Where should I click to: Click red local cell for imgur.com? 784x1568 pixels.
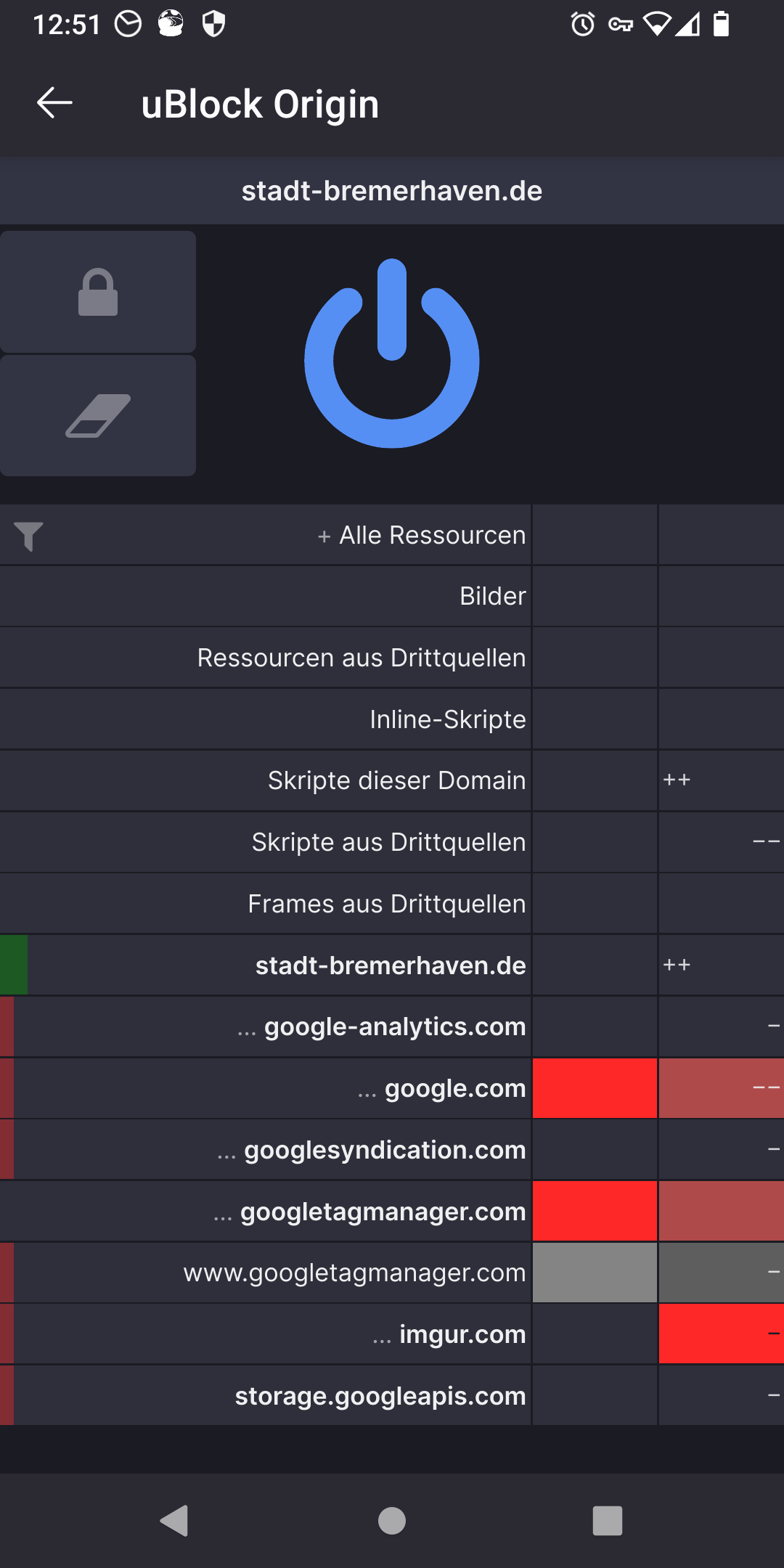coord(721,1334)
